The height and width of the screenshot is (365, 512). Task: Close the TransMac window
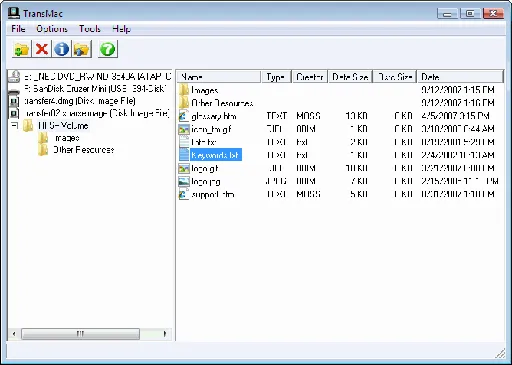coord(493,14)
